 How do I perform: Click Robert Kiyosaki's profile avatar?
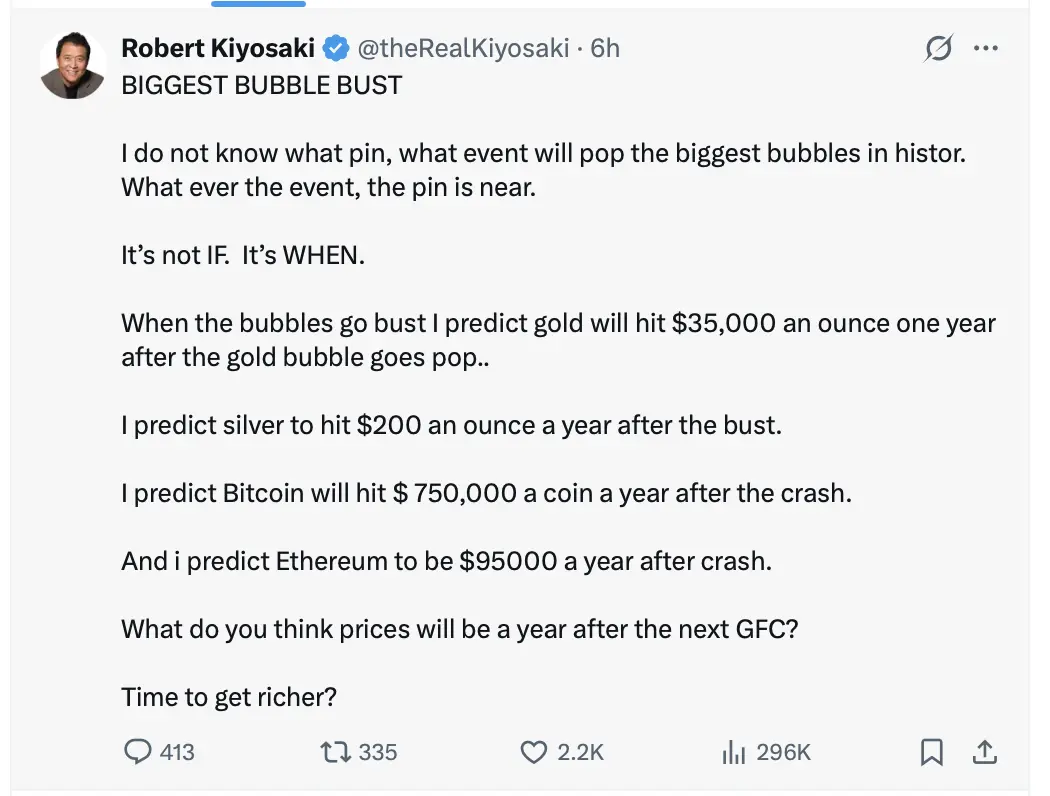[x=73, y=66]
